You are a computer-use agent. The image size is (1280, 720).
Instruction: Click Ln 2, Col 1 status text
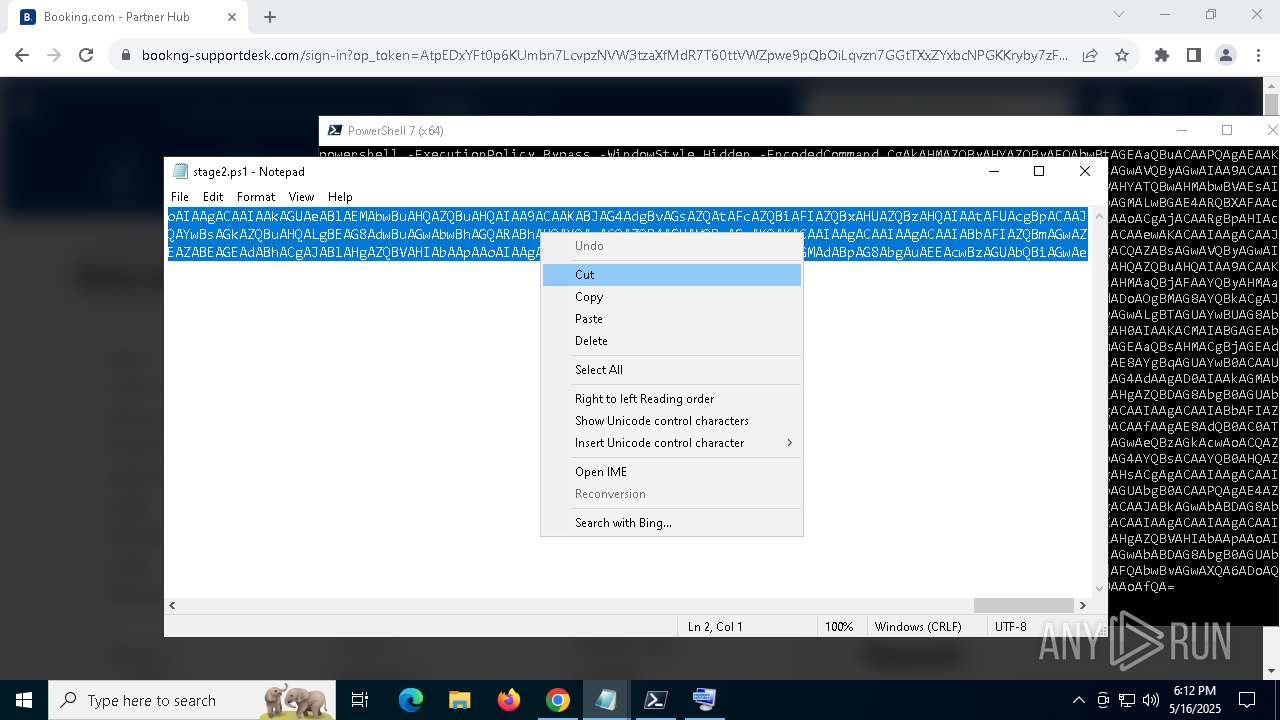(715, 627)
